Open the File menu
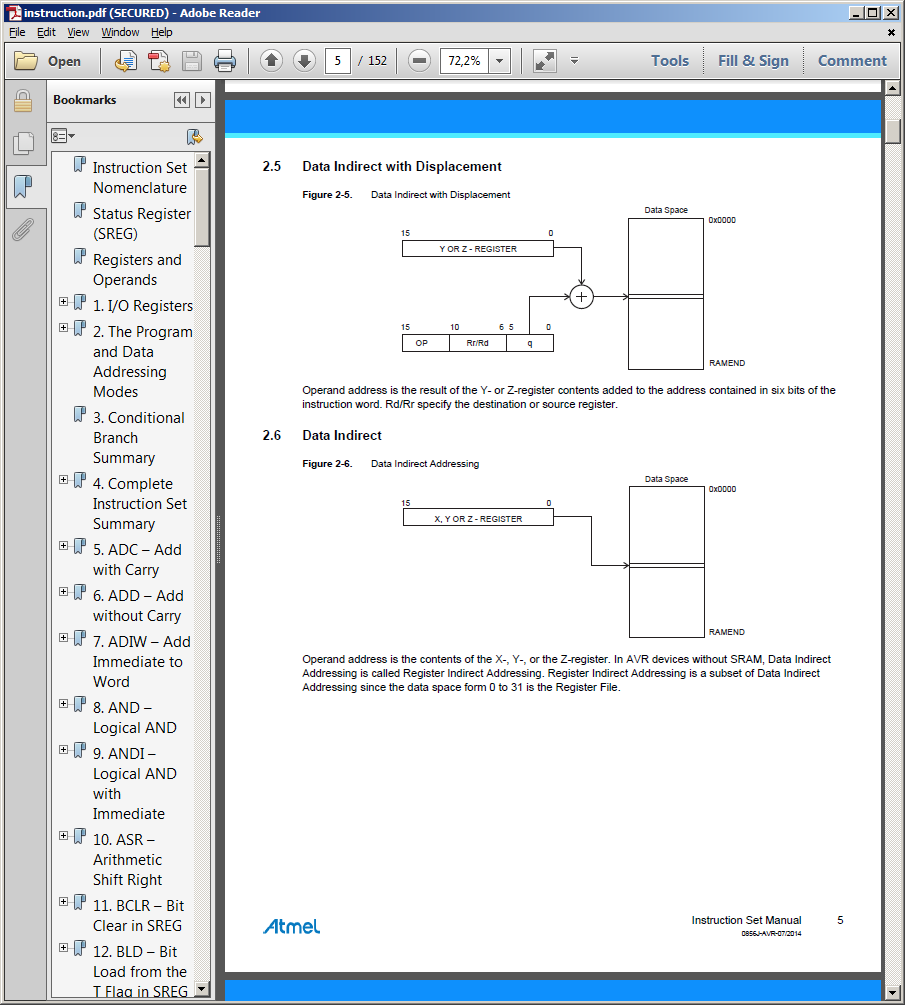 (17, 32)
